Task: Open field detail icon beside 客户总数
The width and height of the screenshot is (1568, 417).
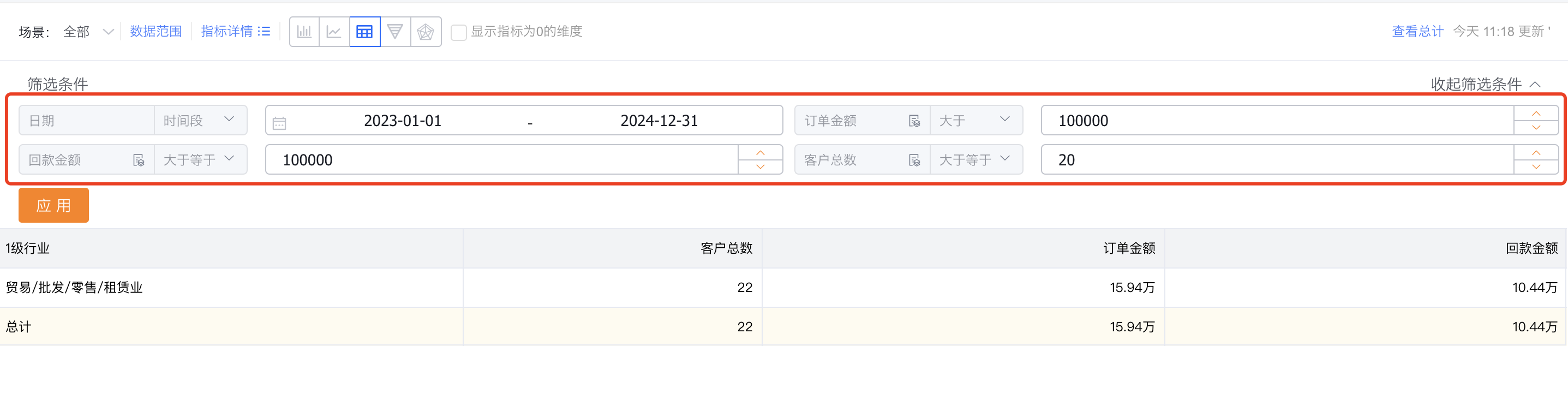Action: pos(914,159)
